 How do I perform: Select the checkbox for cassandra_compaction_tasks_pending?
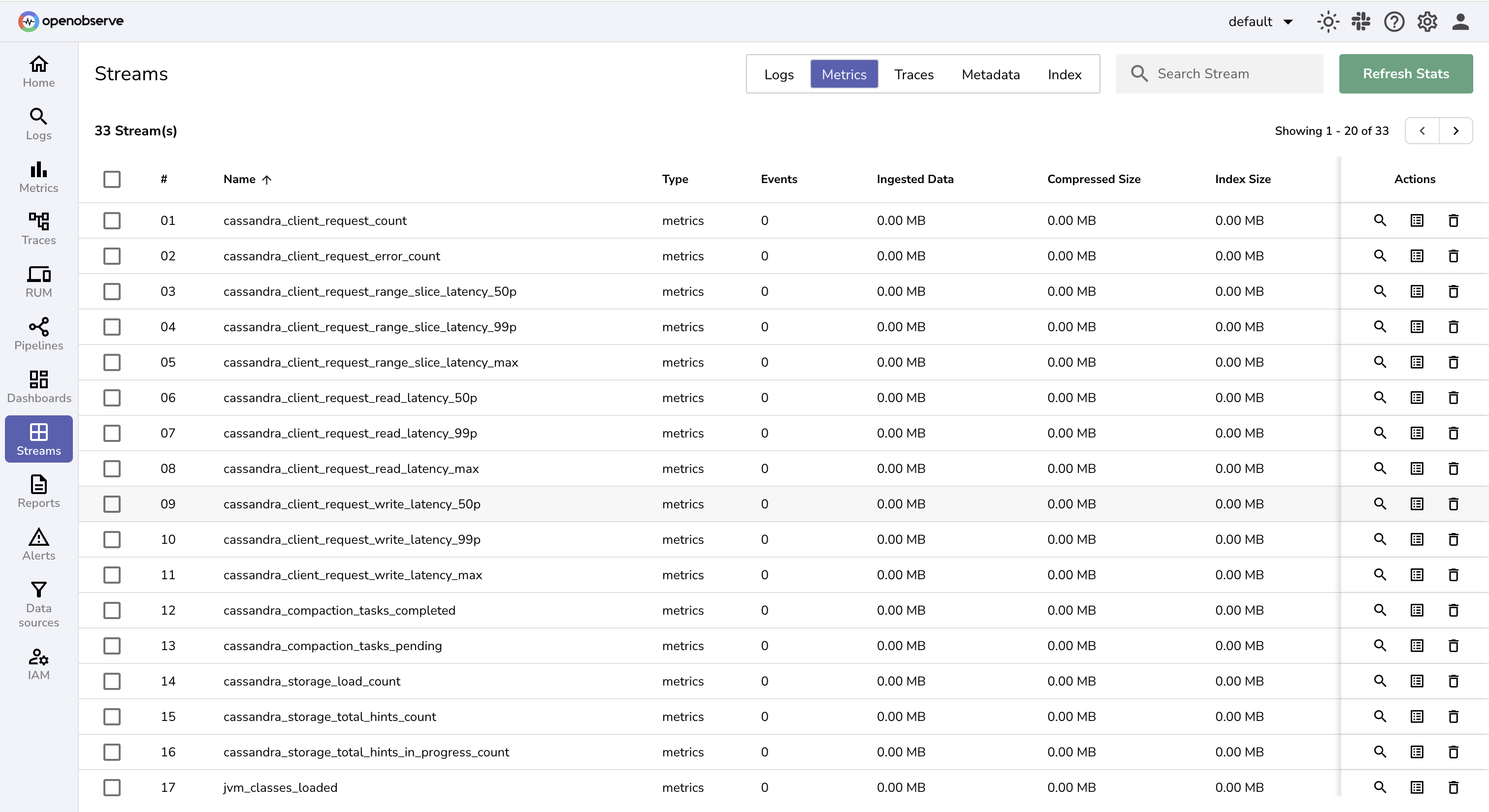(x=112, y=646)
